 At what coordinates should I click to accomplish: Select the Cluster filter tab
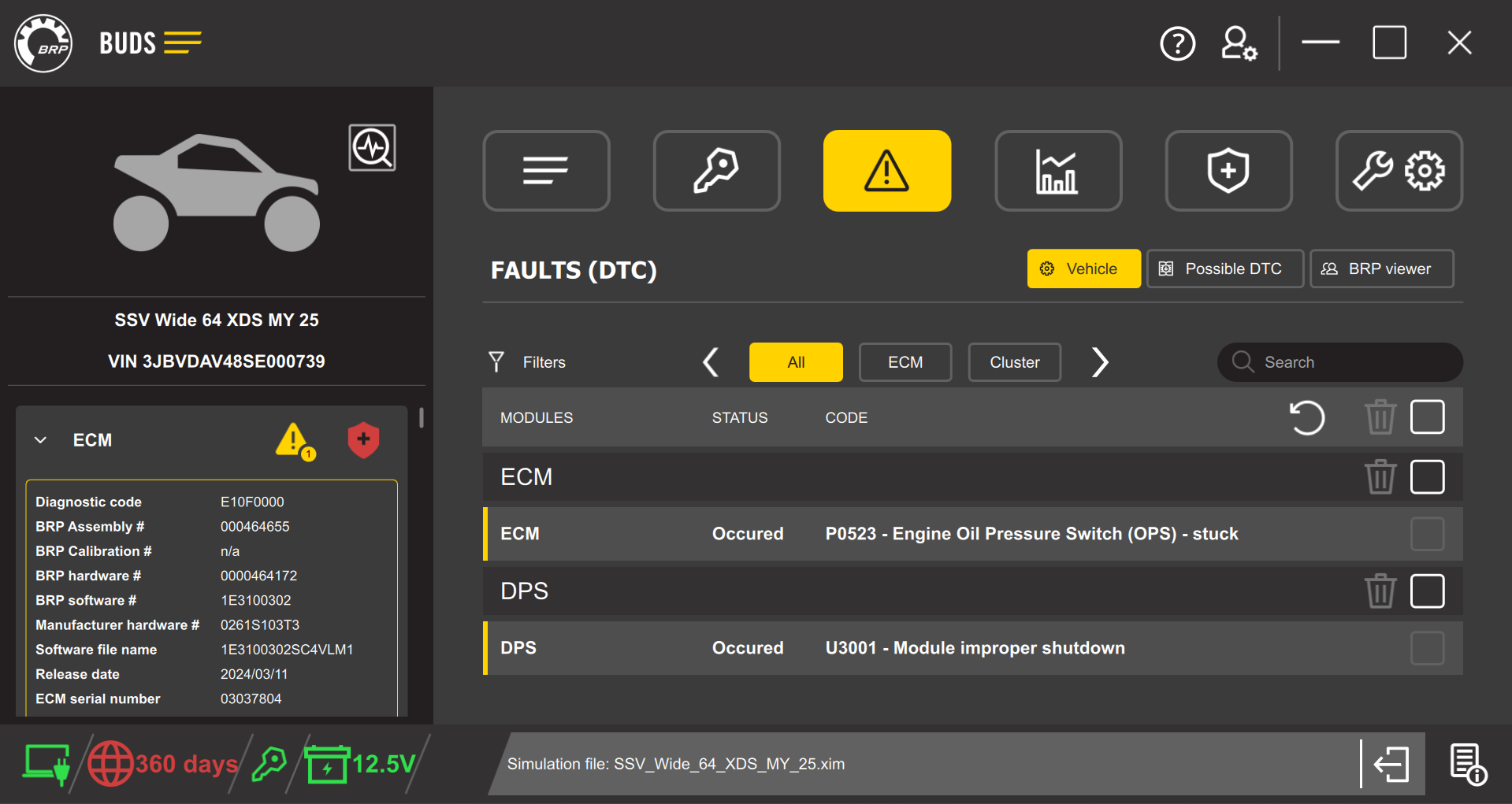pyautogui.click(x=1014, y=362)
